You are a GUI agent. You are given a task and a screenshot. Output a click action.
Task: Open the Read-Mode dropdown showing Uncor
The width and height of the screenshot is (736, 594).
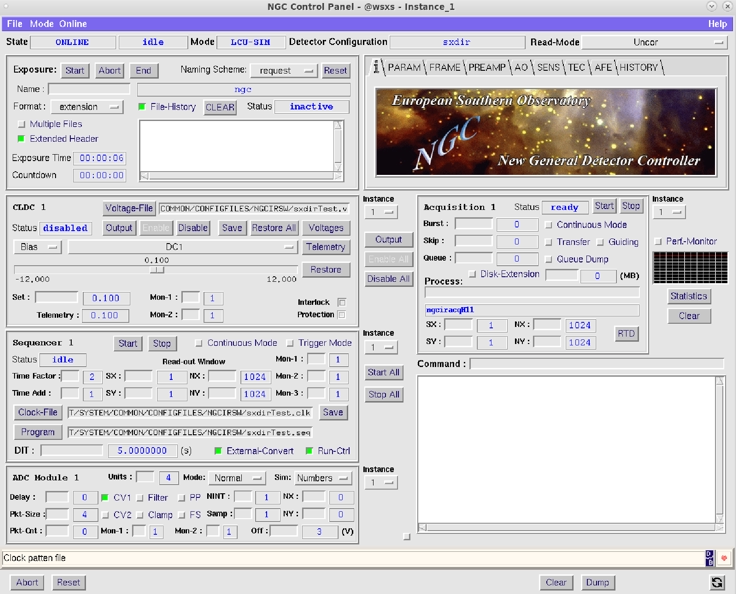[655, 43]
